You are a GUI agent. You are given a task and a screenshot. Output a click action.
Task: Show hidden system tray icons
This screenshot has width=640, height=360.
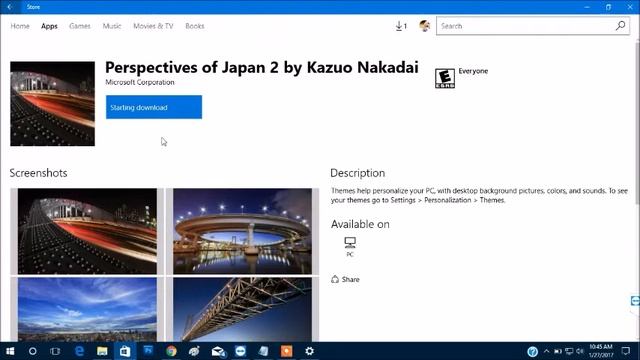pyautogui.click(x=547, y=351)
